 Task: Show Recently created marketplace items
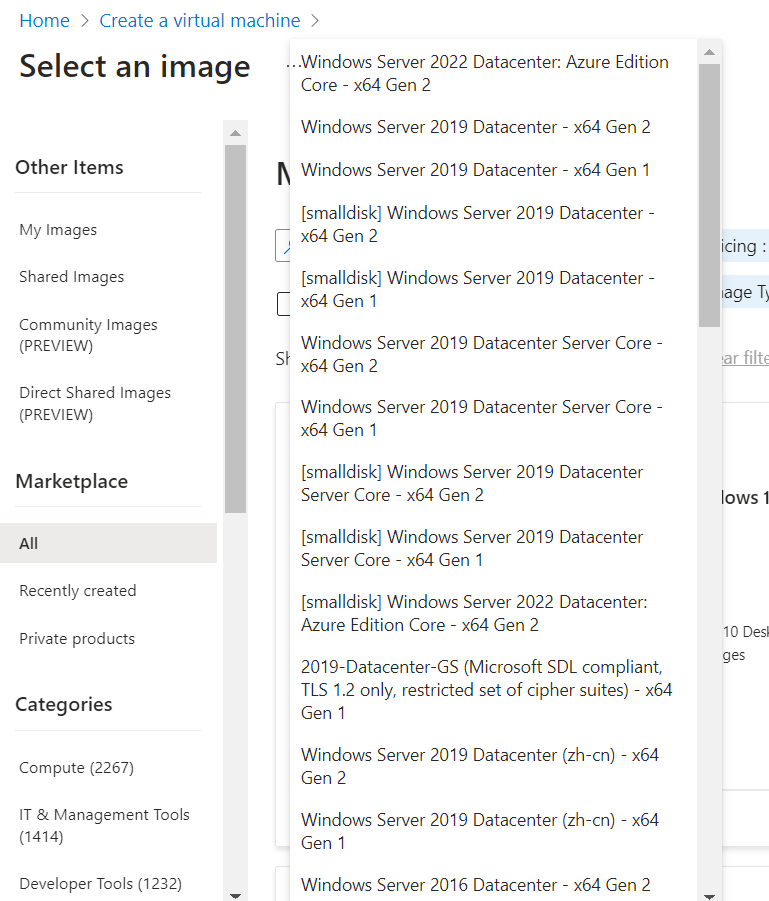click(x=78, y=591)
